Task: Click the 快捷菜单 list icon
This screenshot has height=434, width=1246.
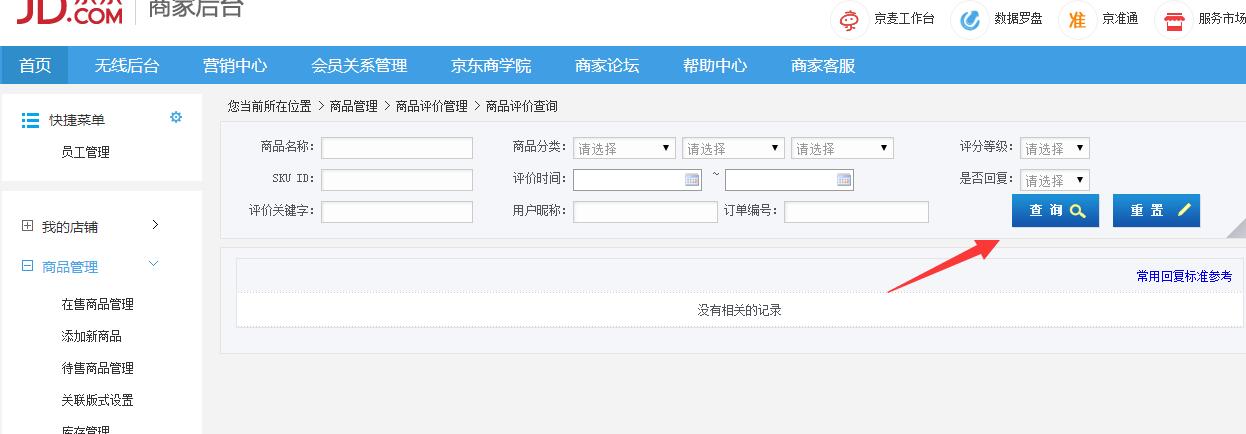Action: (30, 120)
